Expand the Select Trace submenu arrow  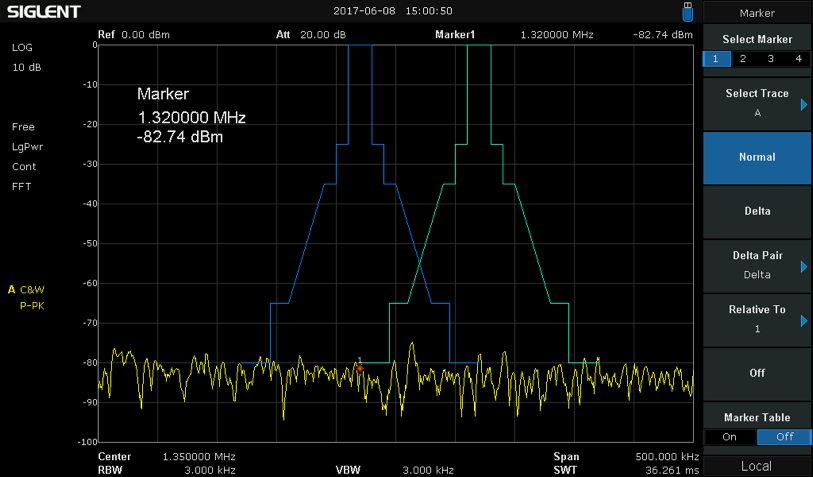pos(804,103)
